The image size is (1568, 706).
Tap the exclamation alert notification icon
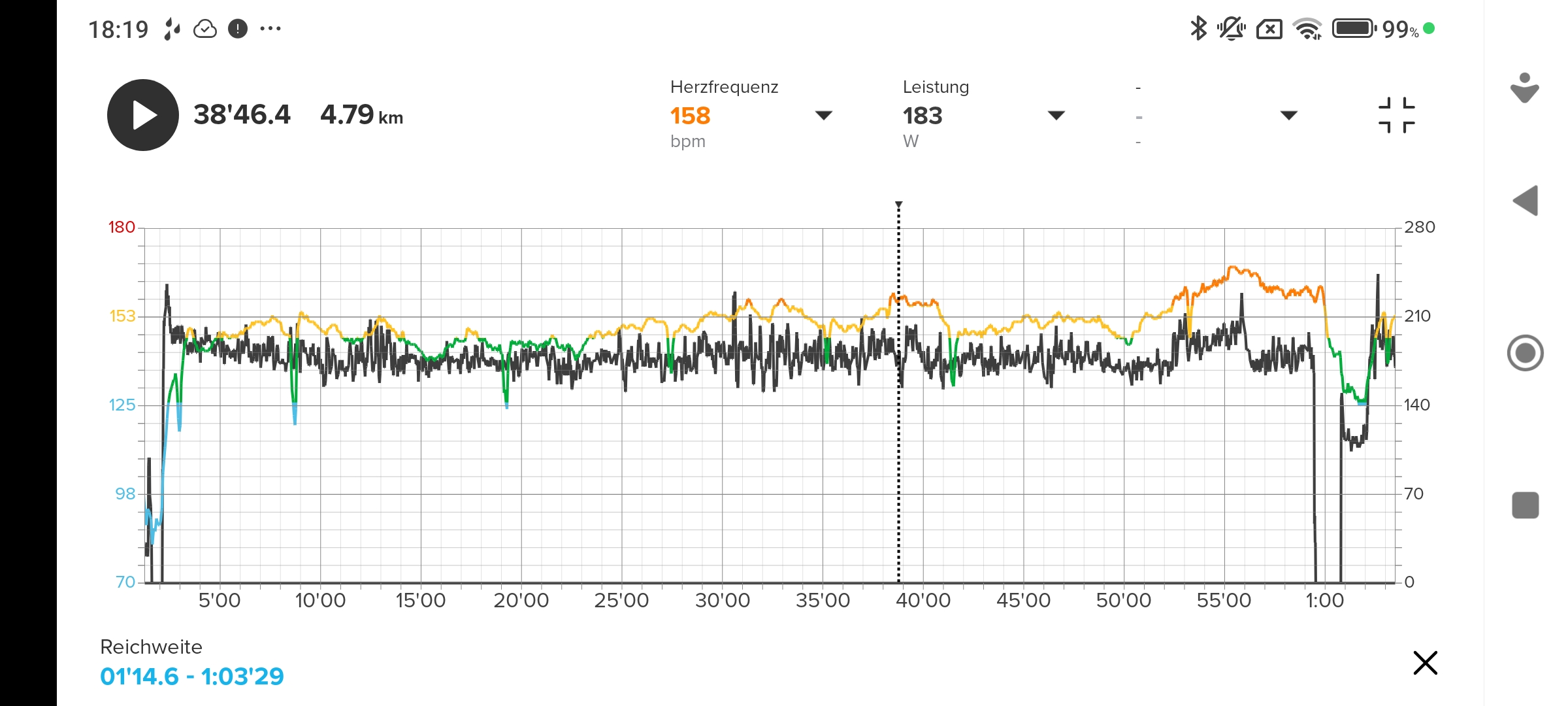pos(238,29)
